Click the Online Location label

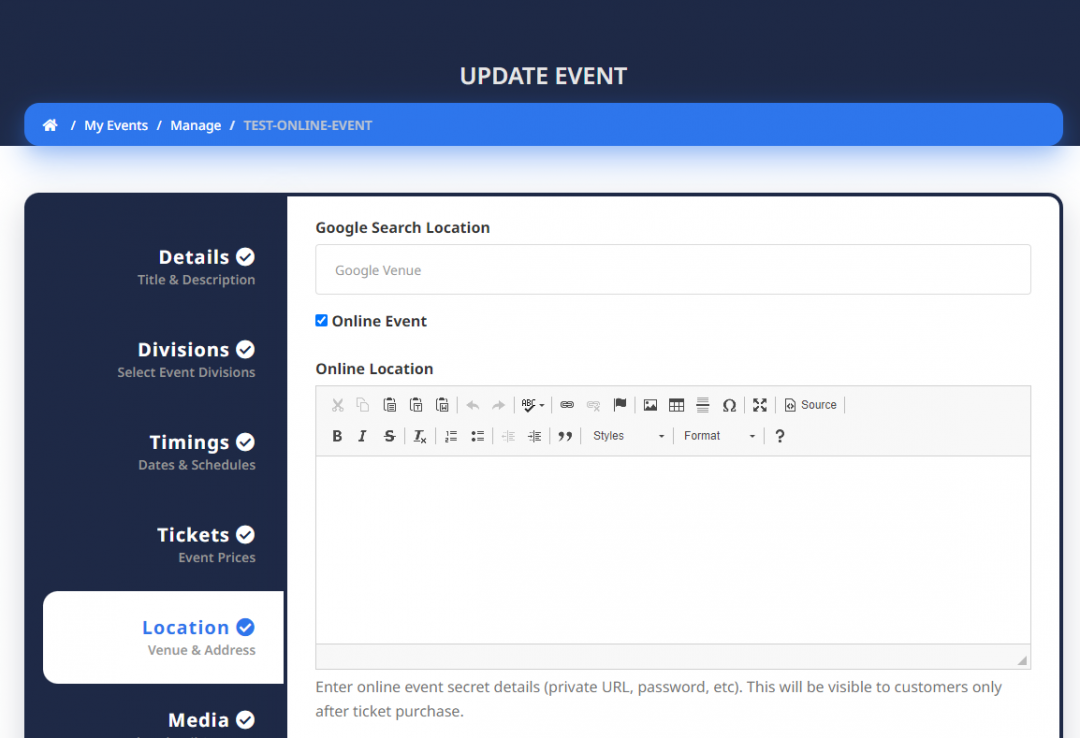point(374,369)
